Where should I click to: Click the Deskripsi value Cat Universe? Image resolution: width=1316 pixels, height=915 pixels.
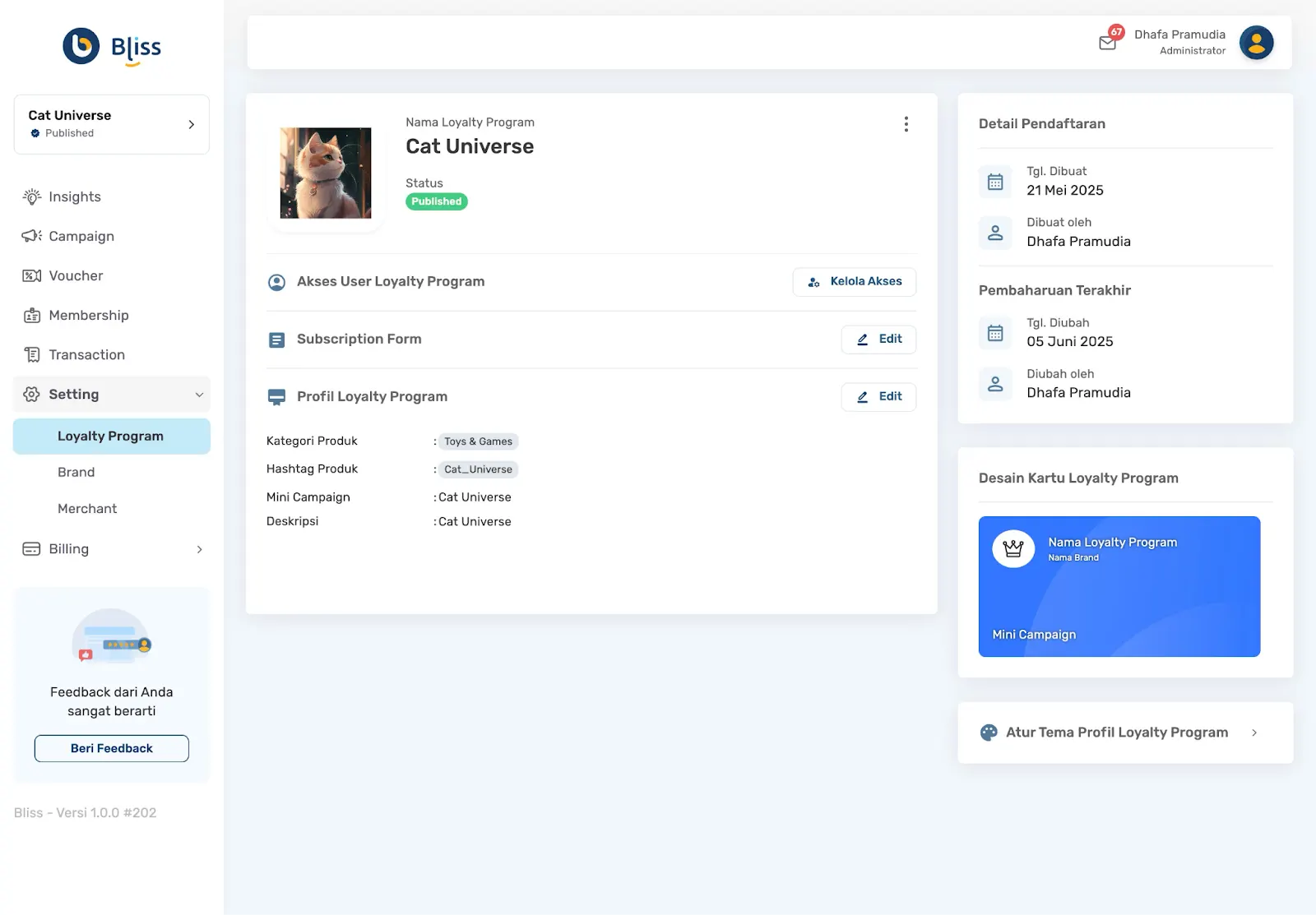(475, 522)
